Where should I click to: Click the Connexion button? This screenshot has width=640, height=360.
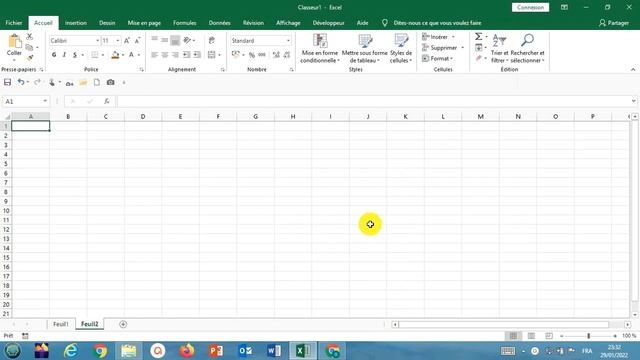coord(530,7)
